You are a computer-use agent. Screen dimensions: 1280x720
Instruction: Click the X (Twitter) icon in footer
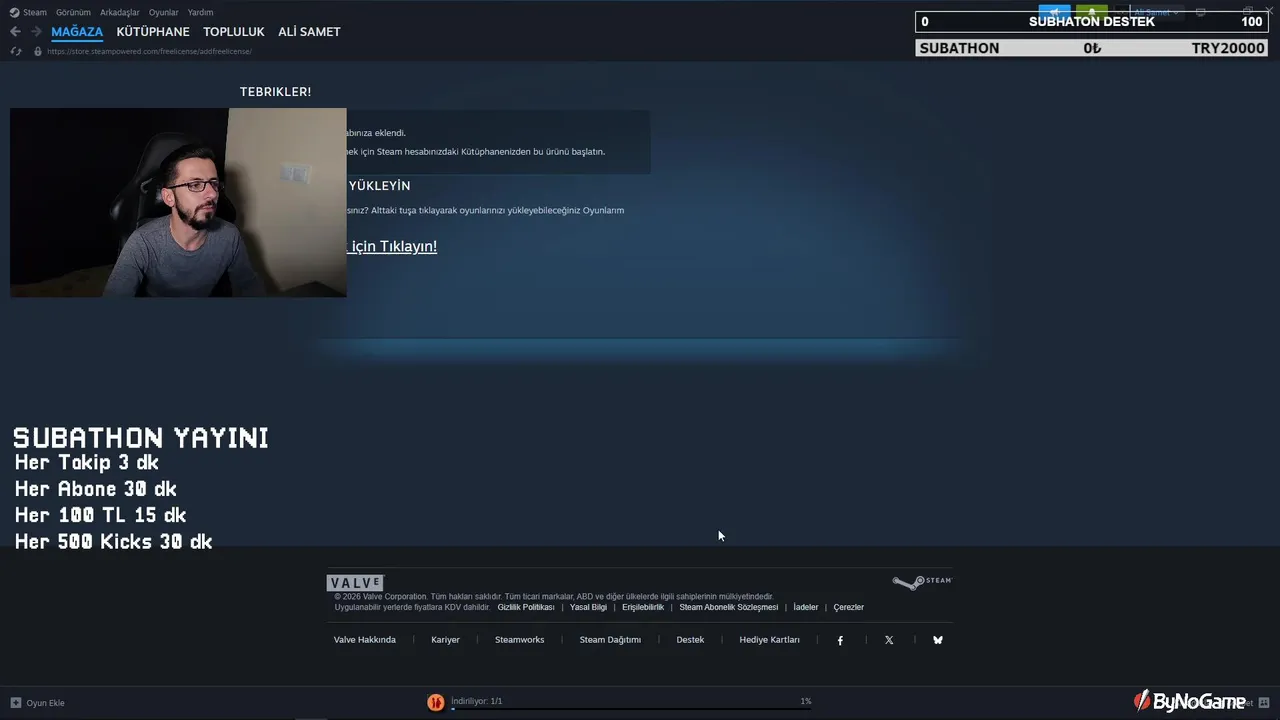pyautogui.click(x=889, y=640)
